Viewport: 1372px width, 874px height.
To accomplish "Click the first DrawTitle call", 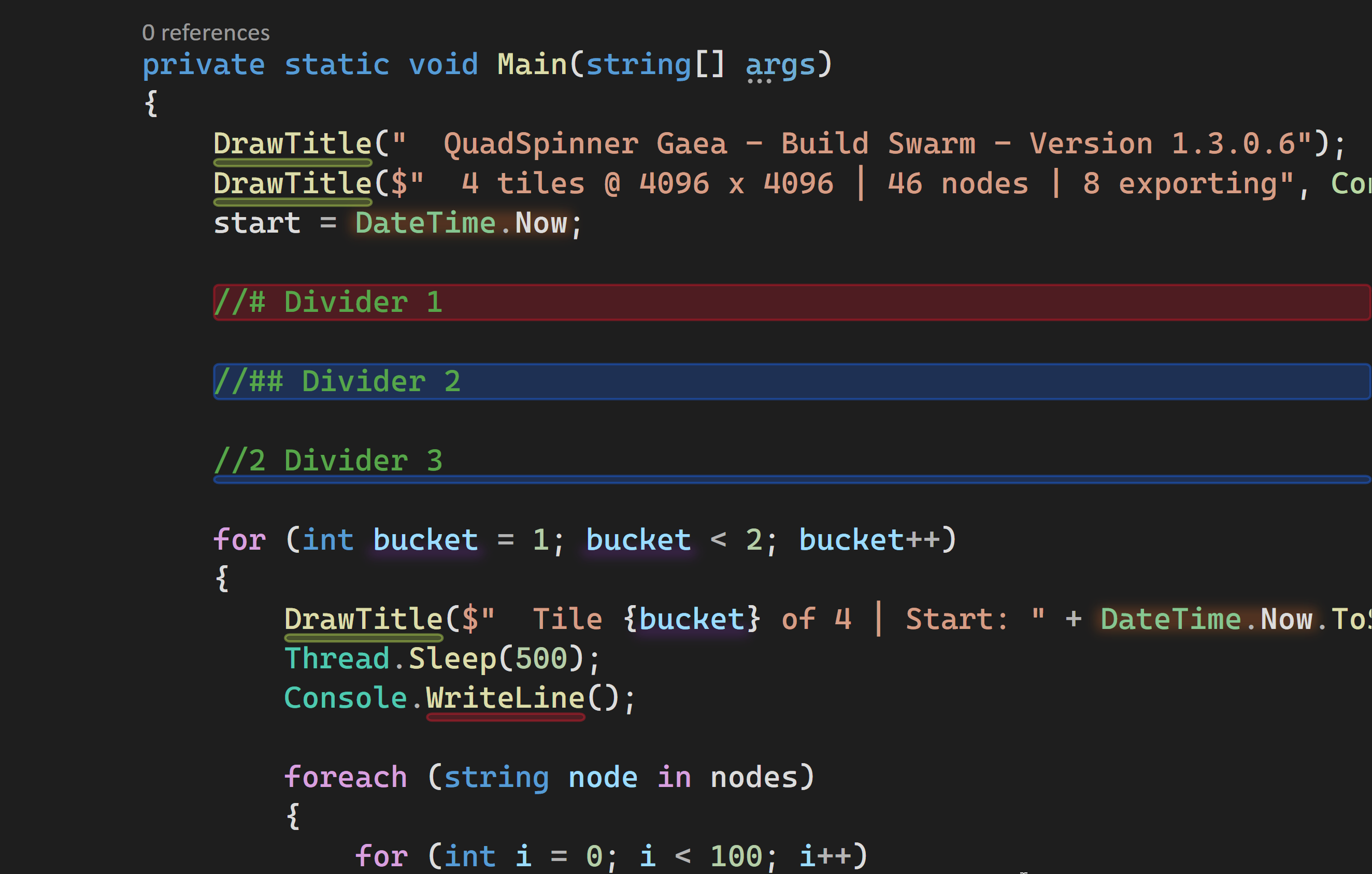I will [x=292, y=144].
